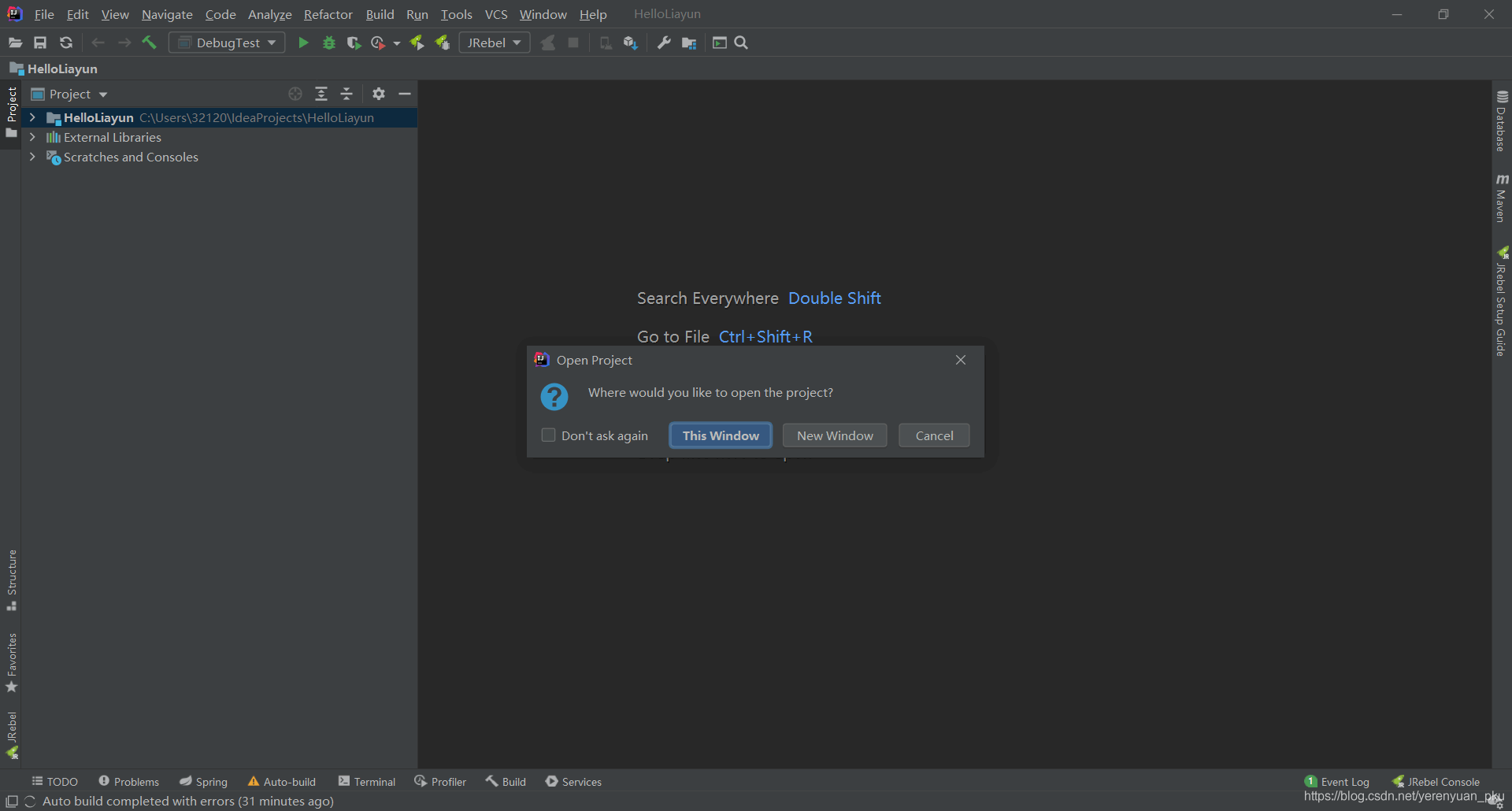Open the Tools menu
The width and height of the screenshot is (1512, 811).
[x=457, y=14]
